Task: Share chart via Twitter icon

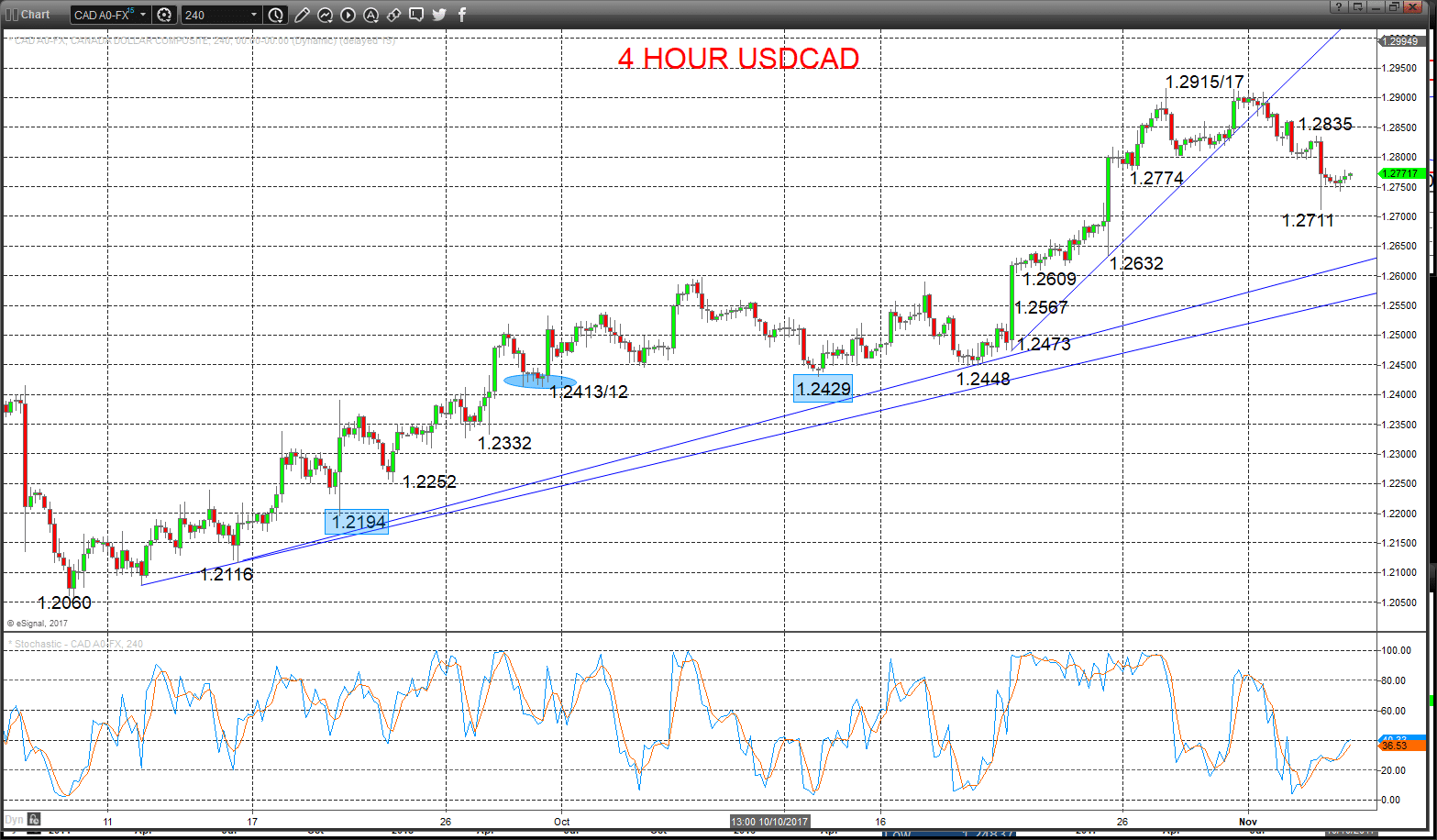Action: pyautogui.click(x=439, y=15)
